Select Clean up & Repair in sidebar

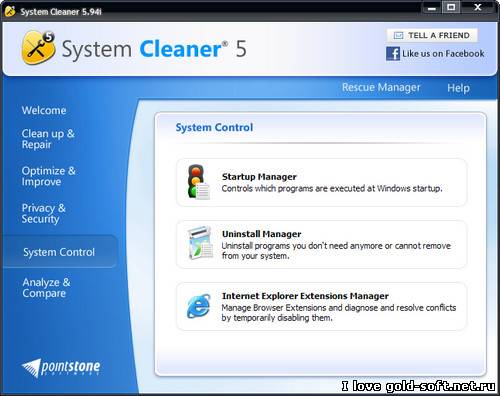point(48,139)
